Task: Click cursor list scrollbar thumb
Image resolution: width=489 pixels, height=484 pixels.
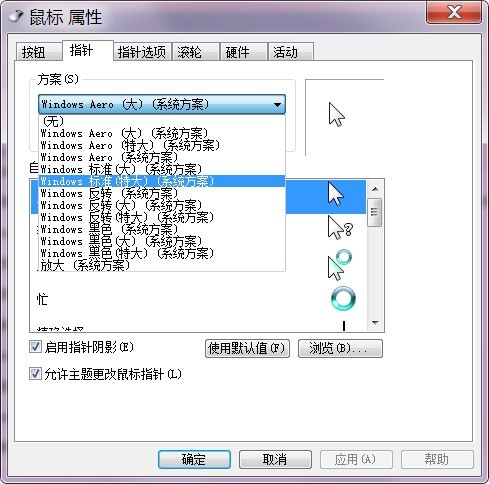Action: 375,212
